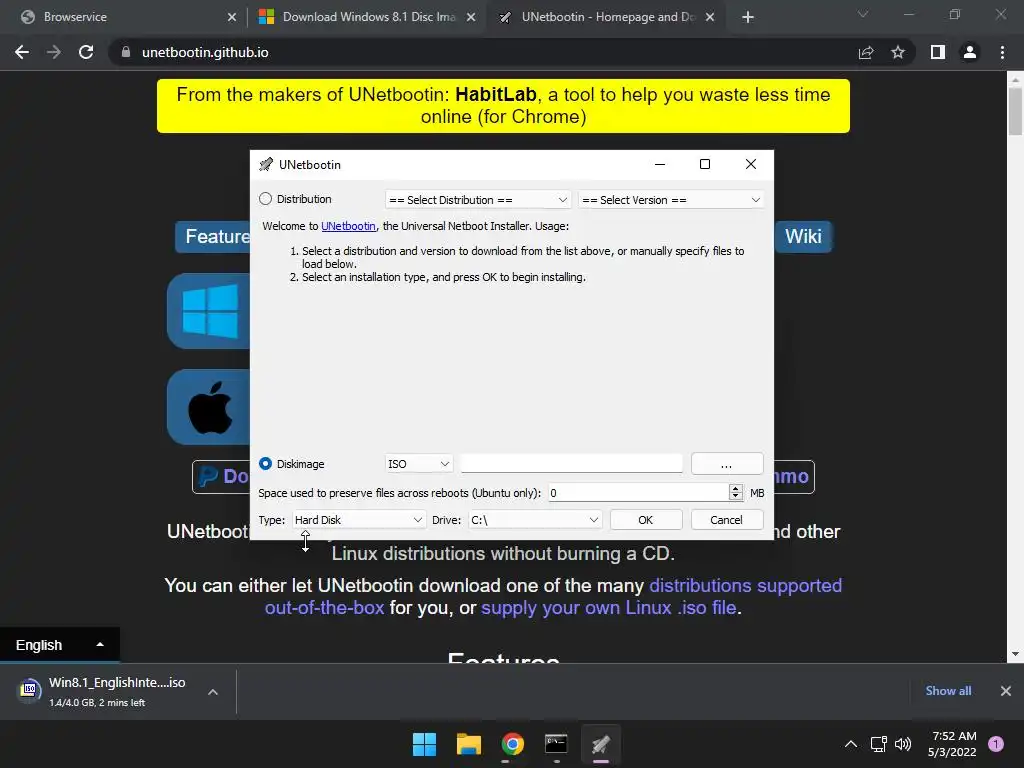This screenshot has width=1024, height=768.
Task: Bookmark this page with star icon
Action: pyautogui.click(x=898, y=52)
